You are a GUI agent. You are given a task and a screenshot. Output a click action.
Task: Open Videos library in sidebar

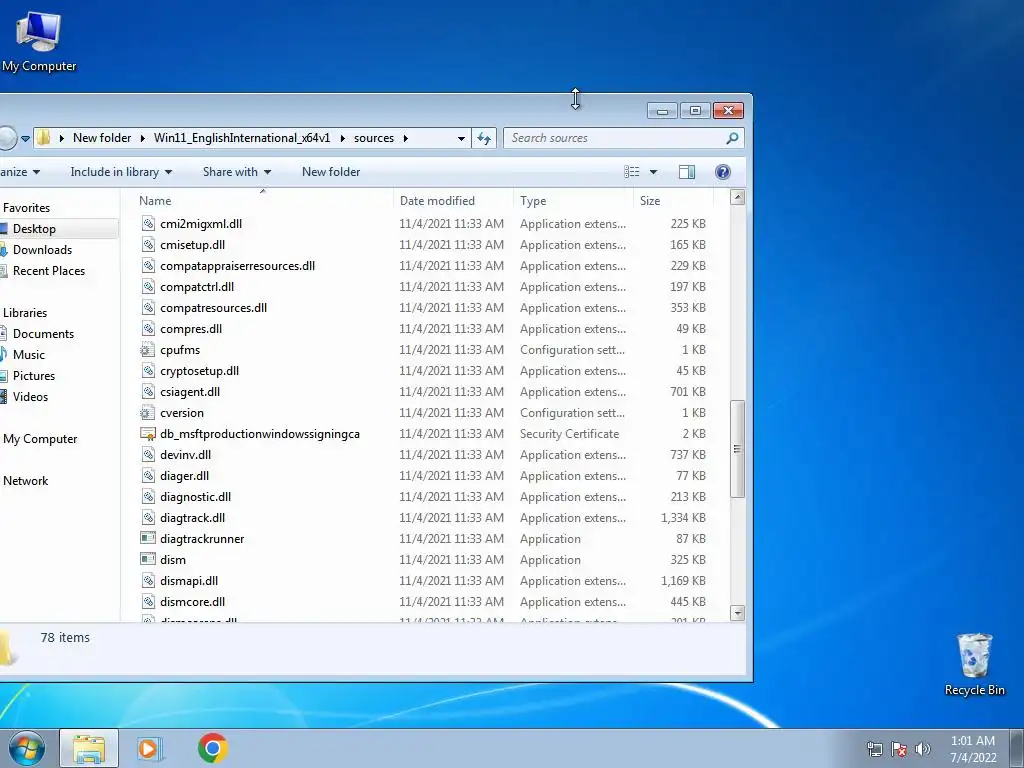30,396
